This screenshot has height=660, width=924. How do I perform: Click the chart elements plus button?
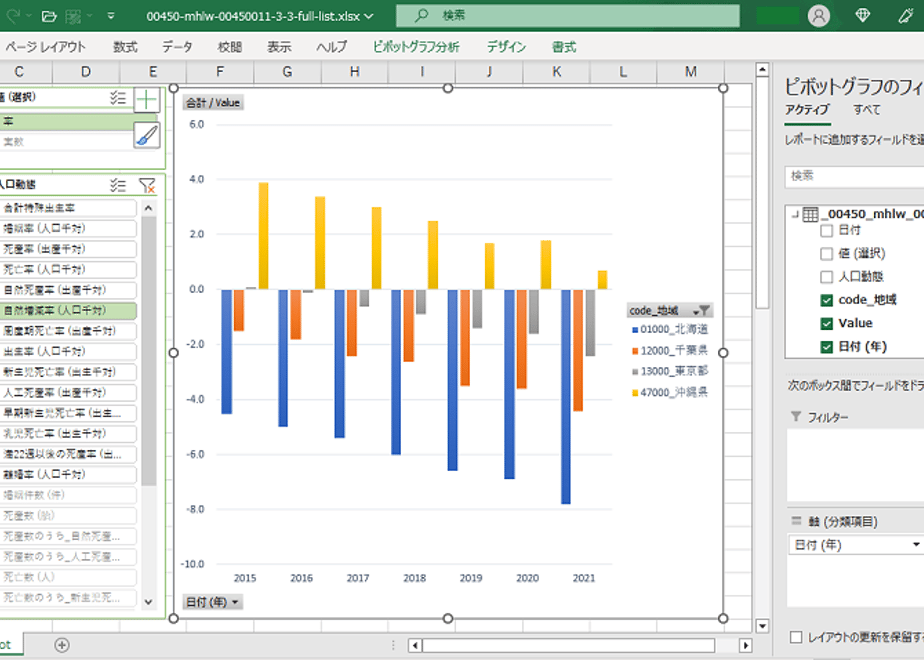[147, 100]
